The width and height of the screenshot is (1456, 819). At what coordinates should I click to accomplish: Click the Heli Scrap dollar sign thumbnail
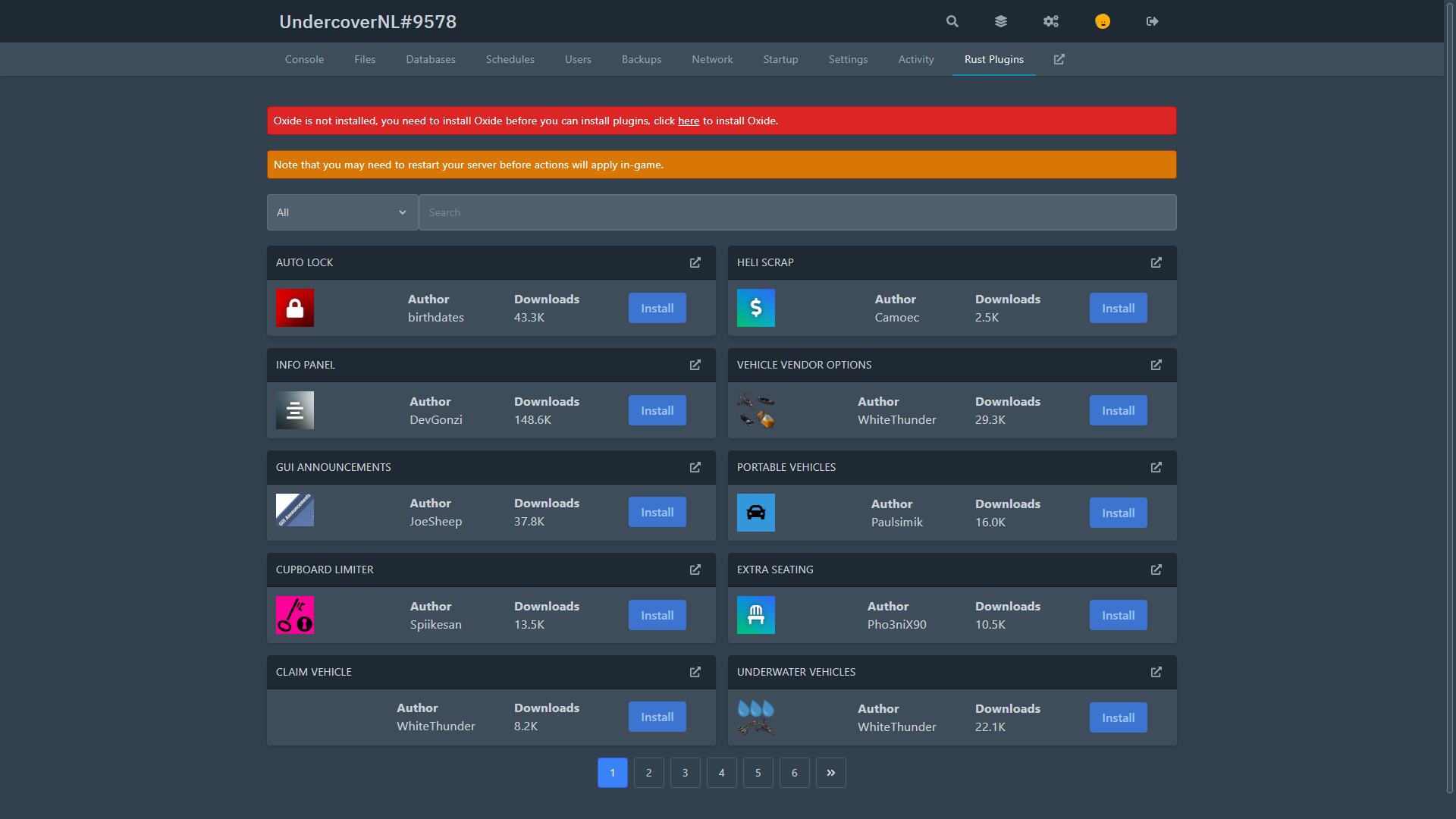point(756,308)
